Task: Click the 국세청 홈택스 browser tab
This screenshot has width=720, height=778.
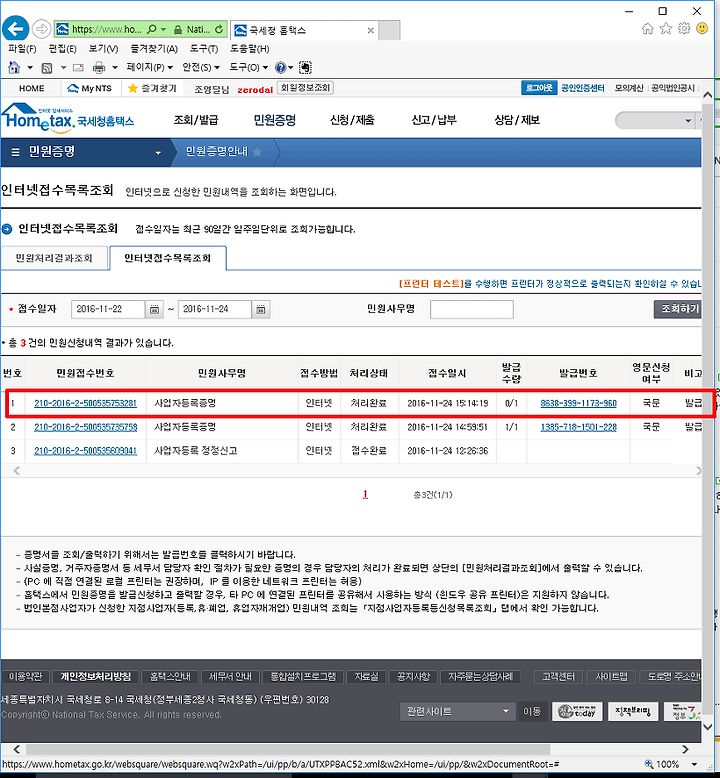Action: click(304, 30)
